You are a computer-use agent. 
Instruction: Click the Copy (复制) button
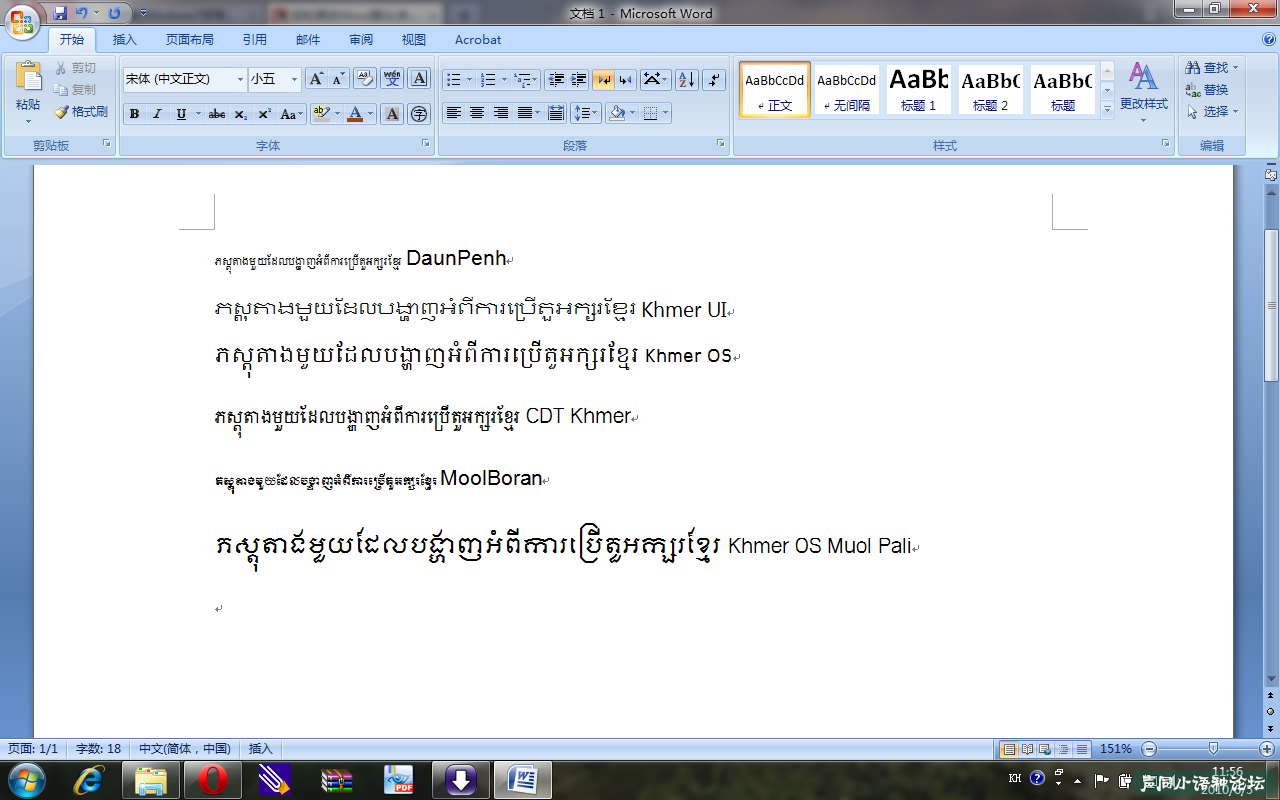click(76, 90)
